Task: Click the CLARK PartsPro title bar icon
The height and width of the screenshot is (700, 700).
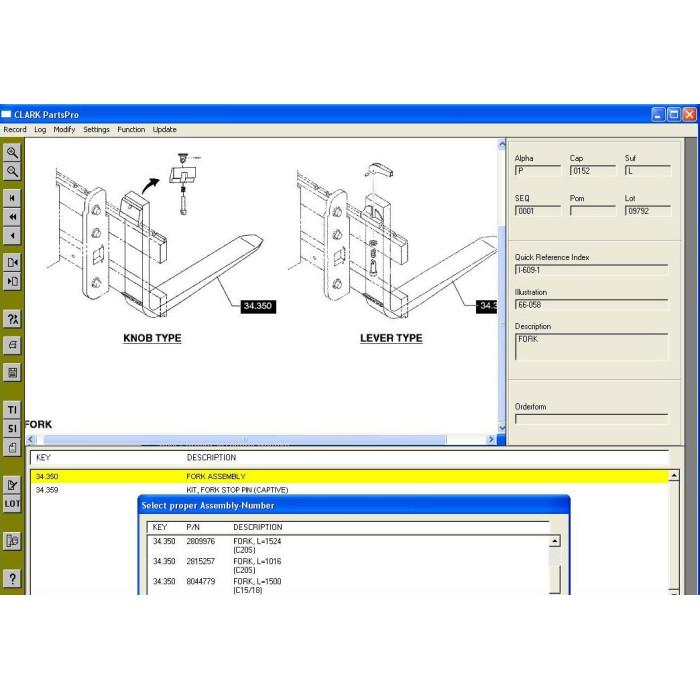Action: pos(6,114)
